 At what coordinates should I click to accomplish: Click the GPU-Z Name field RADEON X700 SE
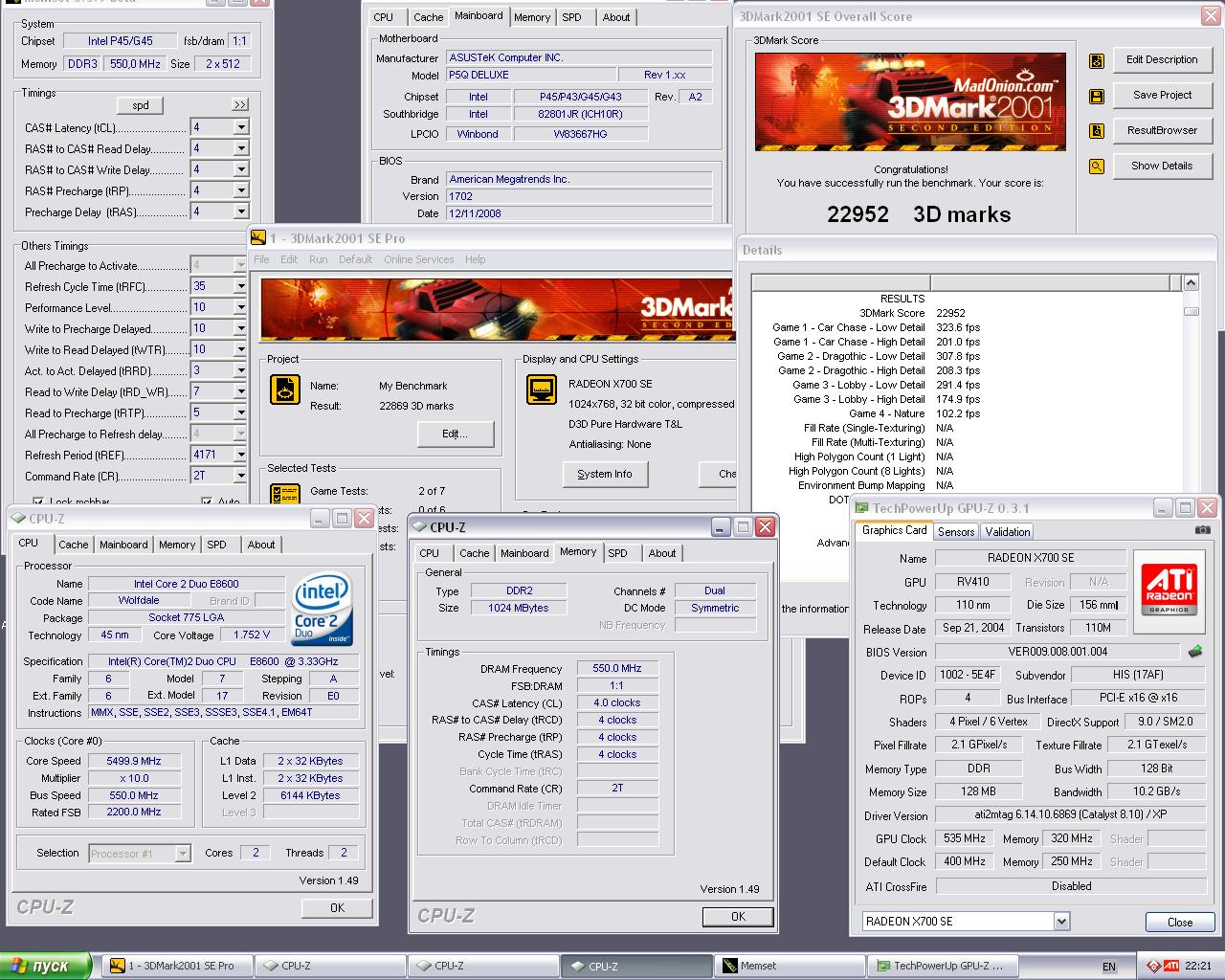(x=1031, y=557)
